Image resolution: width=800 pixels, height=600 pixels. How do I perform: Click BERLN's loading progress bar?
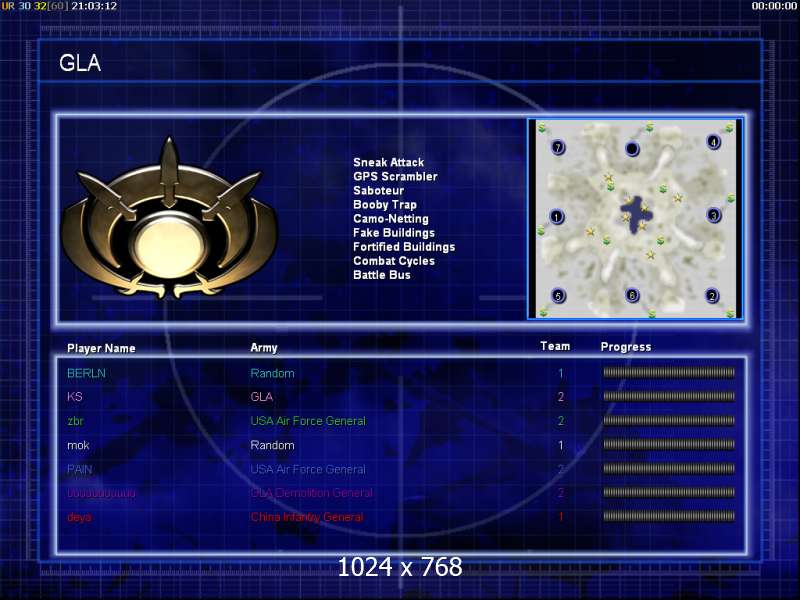tap(669, 372)
